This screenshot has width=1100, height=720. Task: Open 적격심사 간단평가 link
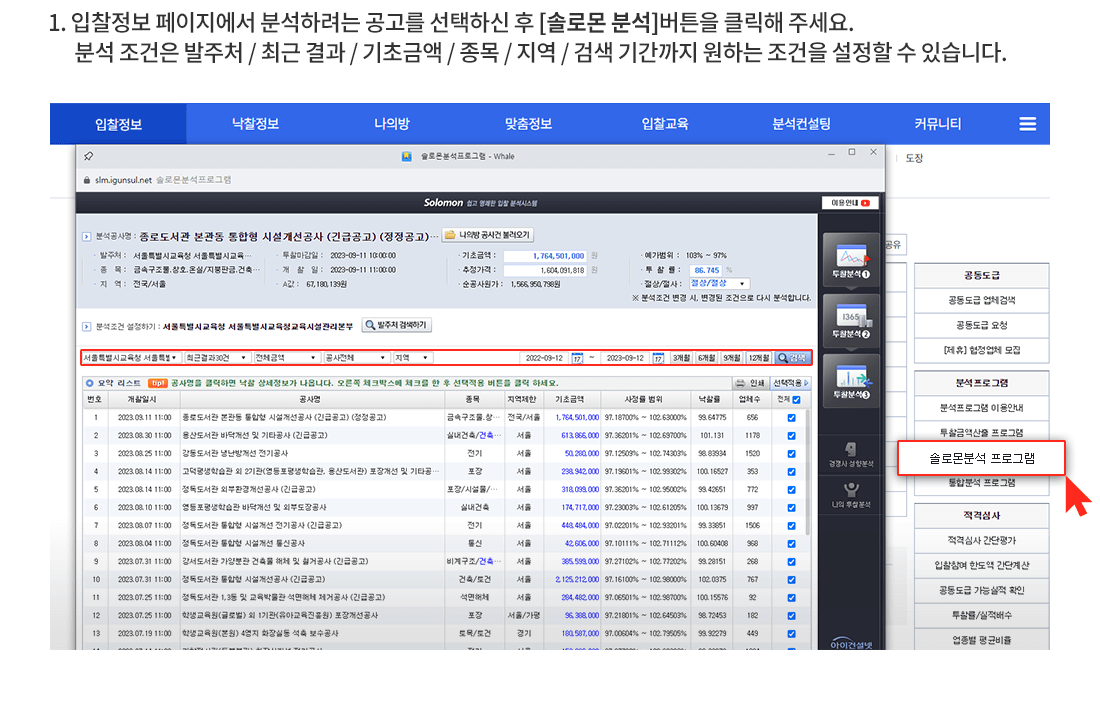click(x=981, y=540)
